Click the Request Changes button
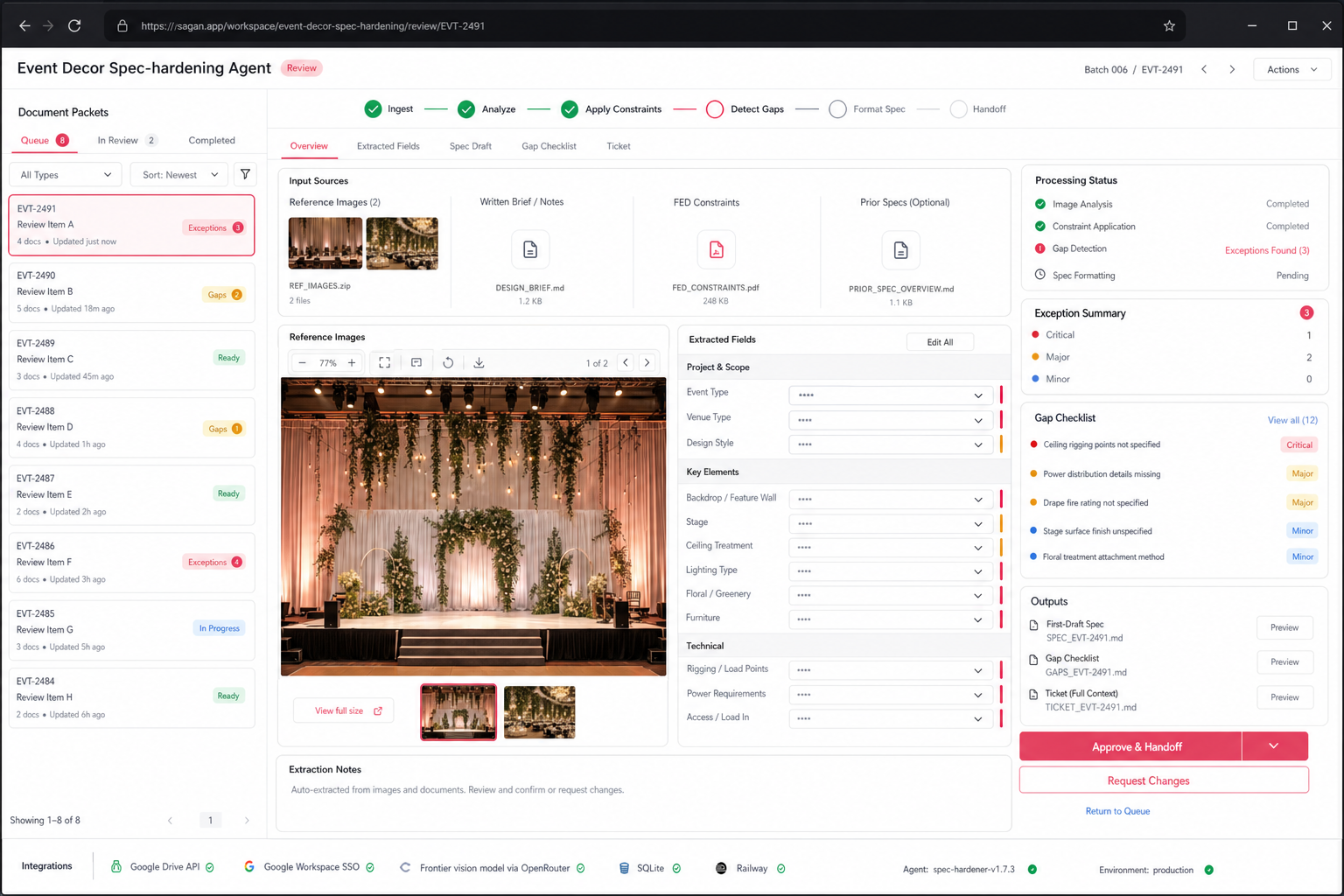 coord(1164,780)
